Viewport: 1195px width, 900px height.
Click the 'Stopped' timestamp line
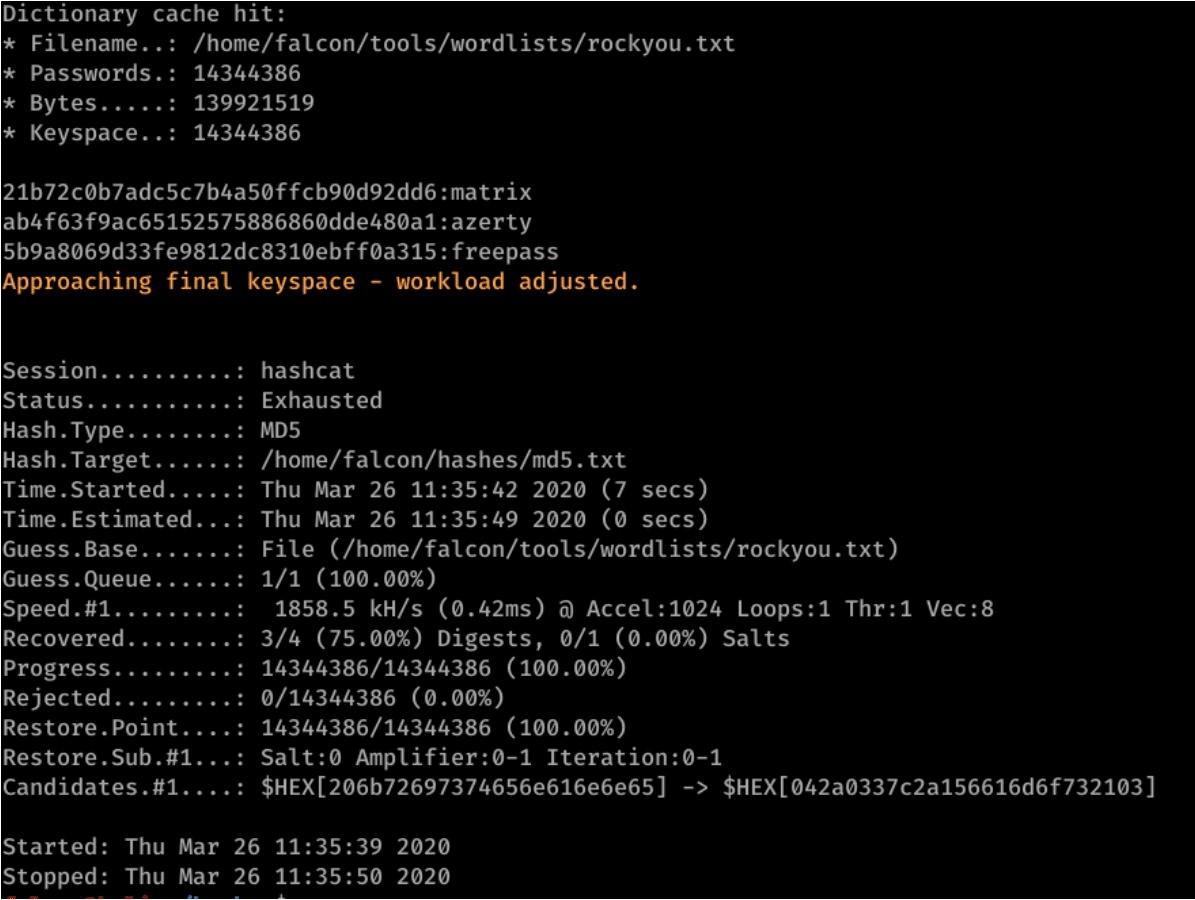click(226, 877)
